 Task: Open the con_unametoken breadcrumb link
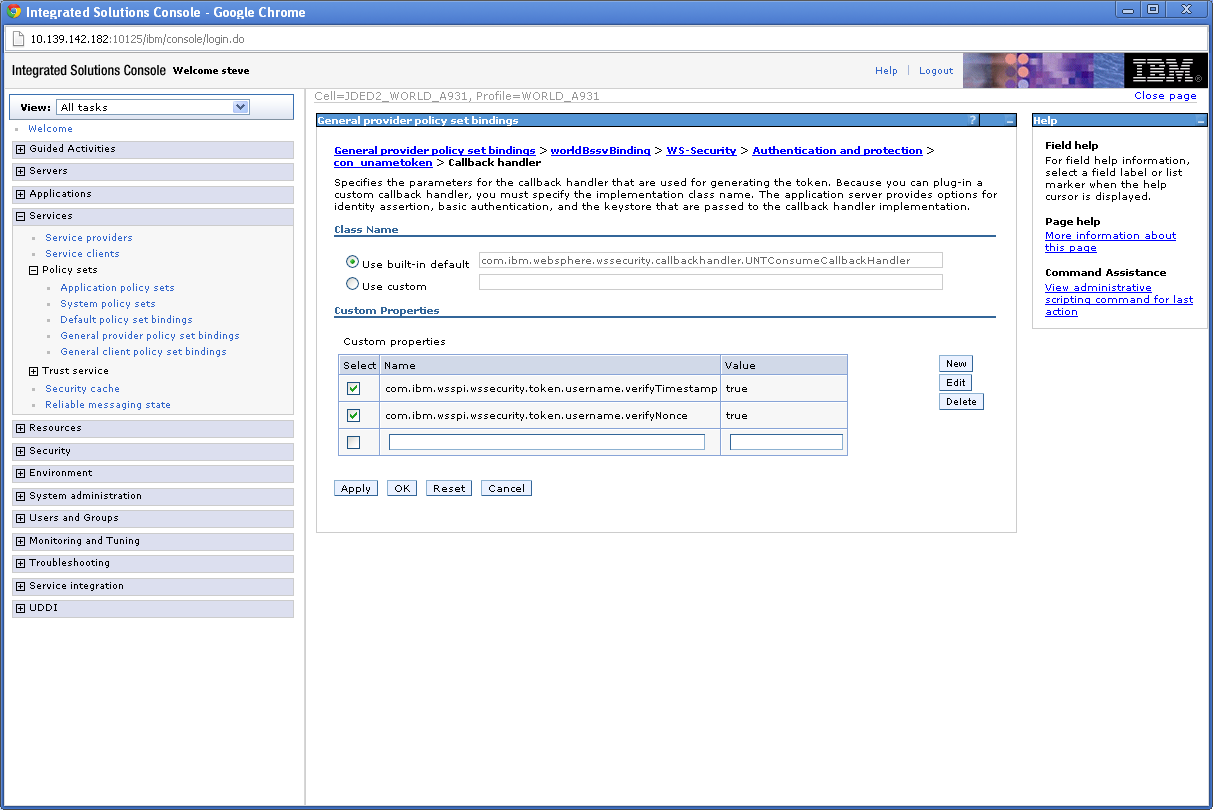point(383,163)
